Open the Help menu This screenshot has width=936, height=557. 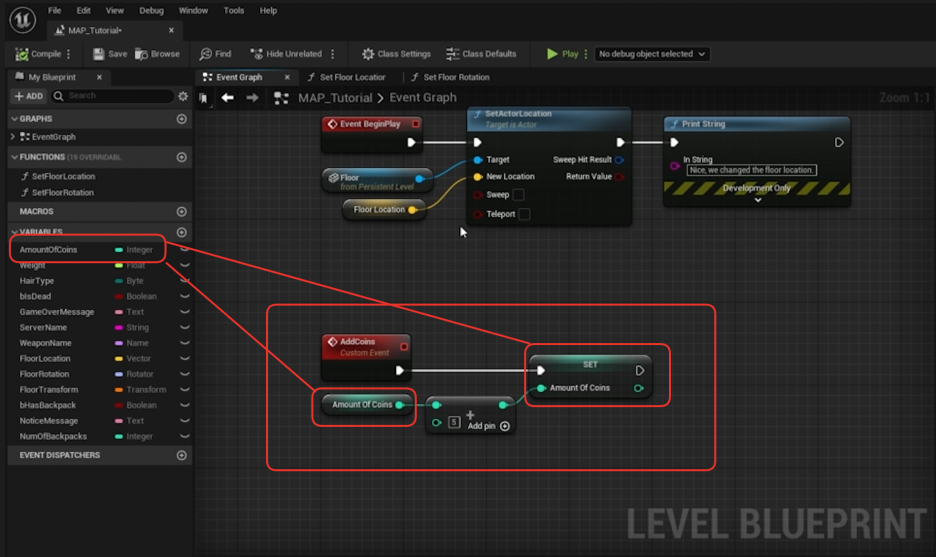(x=268, y=10)
